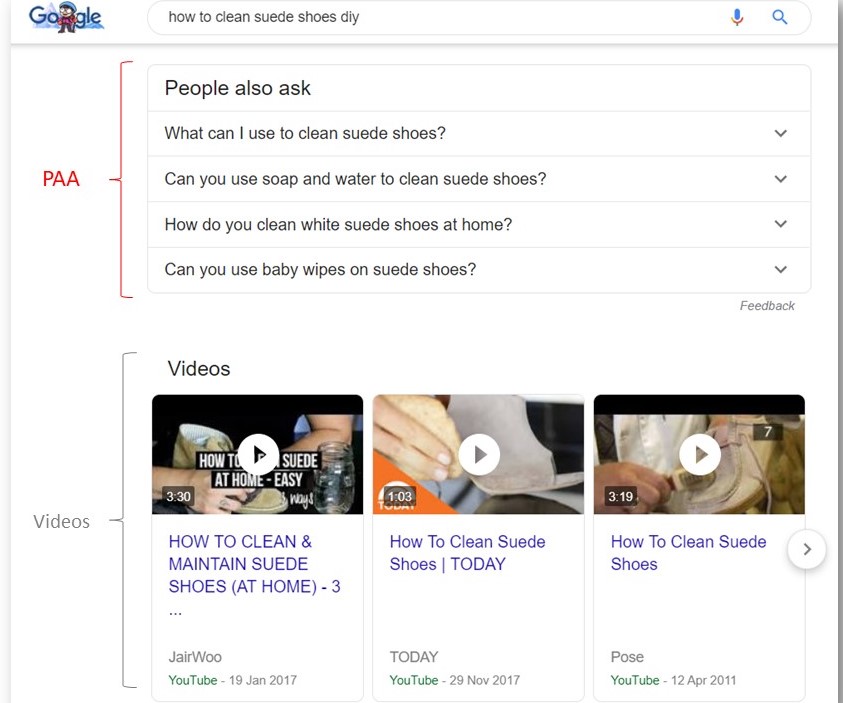This screenshot has width=843, height=703.
Task: Play the Pose suede shoes video
Action: (x=700, y=454)
